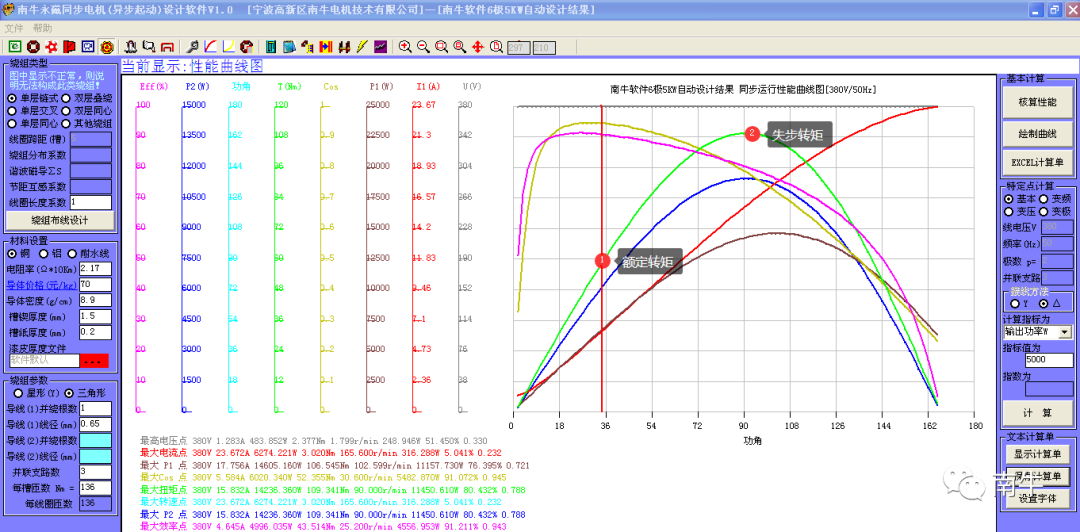Choose 铝 as the conductor material
Screen dimensions: 1080x532
[x=48, y=254]
